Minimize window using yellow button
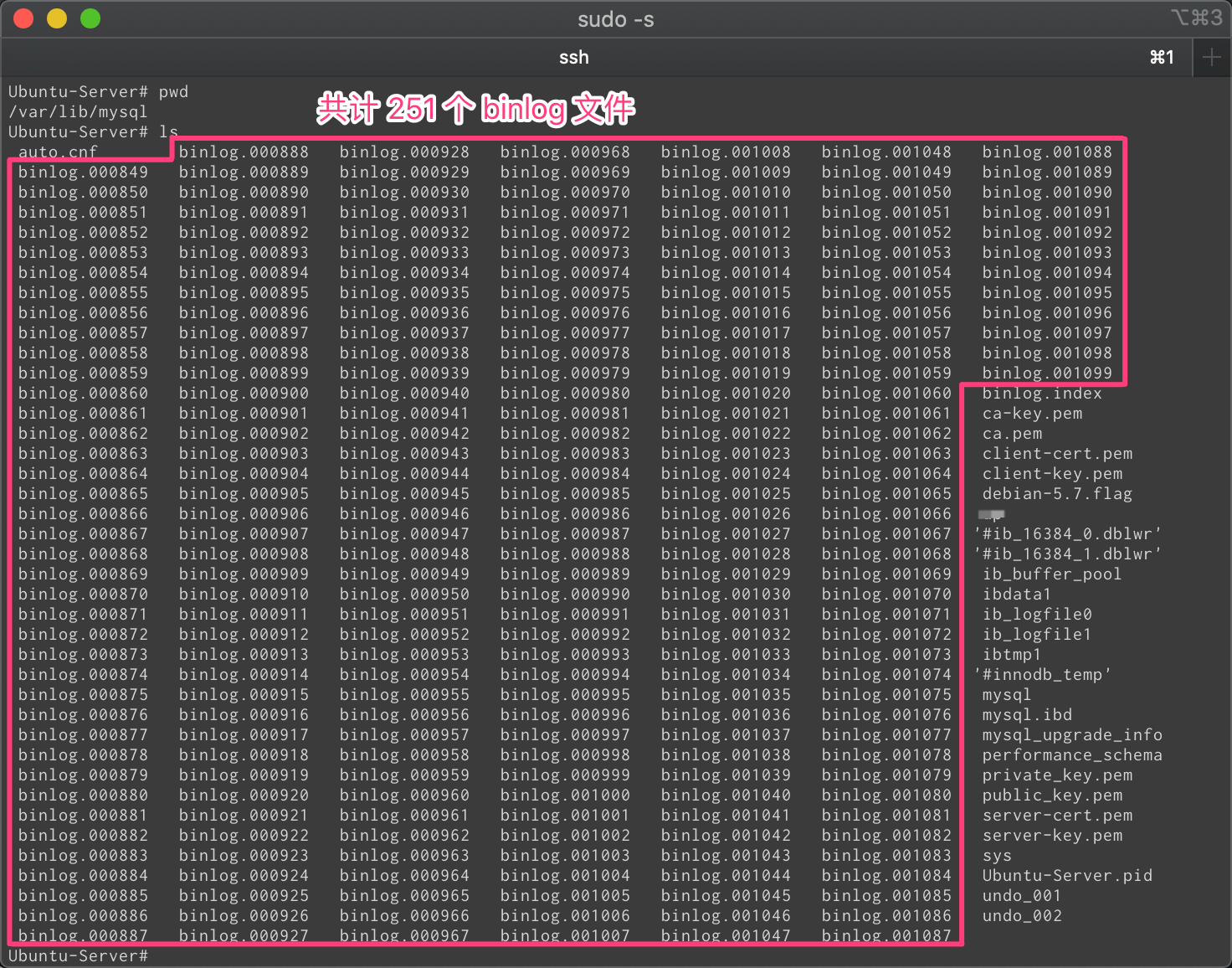 (x=57, y=18)
